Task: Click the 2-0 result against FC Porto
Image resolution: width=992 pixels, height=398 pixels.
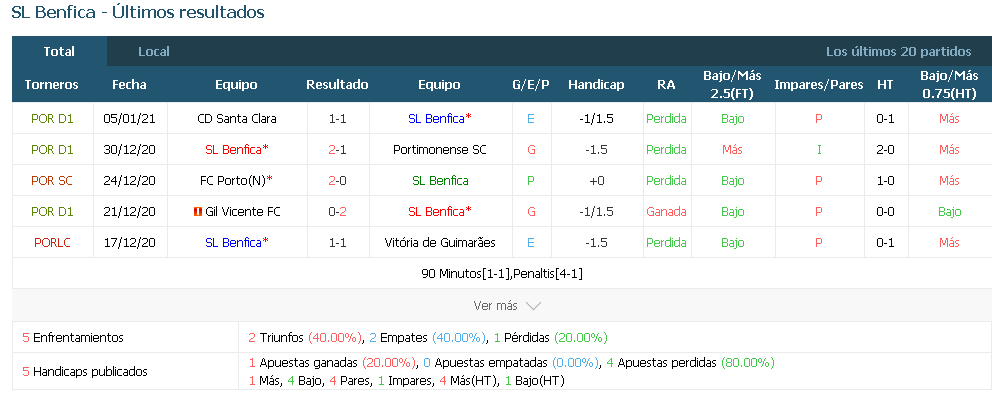Action: pos(337,180)
